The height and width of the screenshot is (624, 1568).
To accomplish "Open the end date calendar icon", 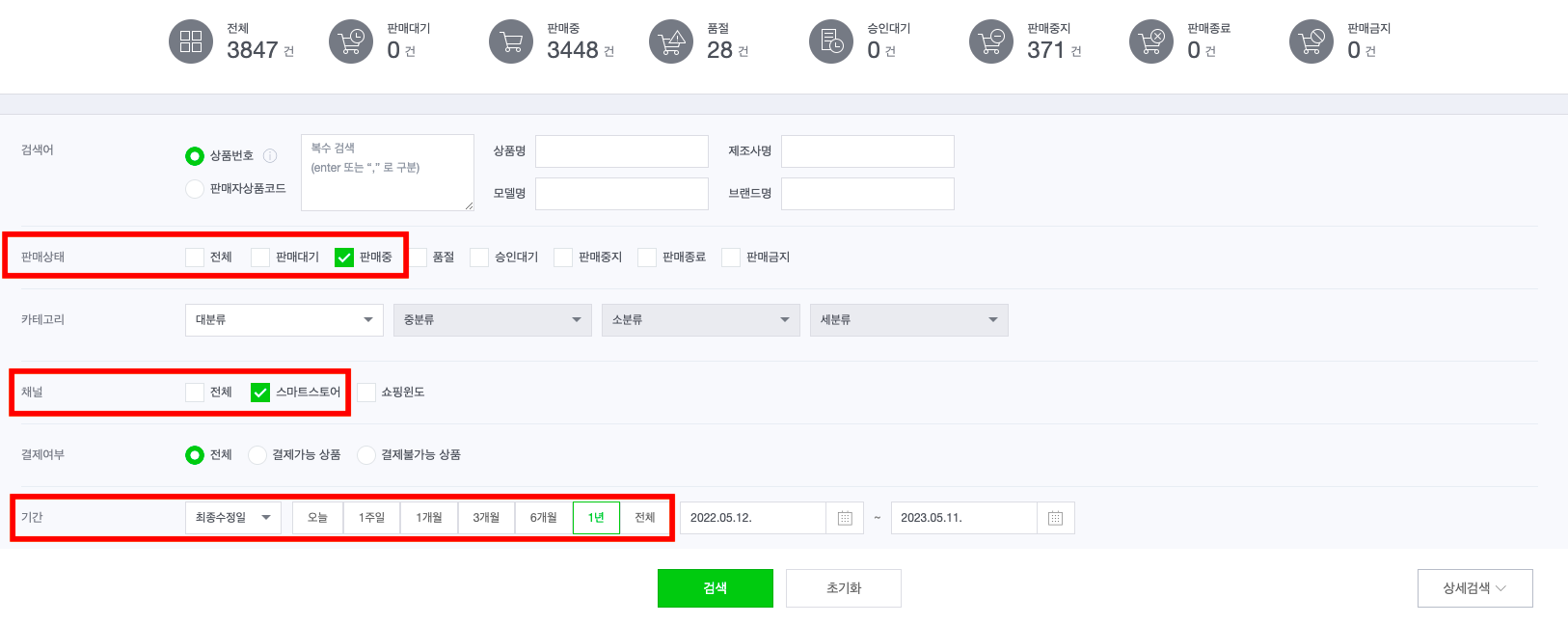I will (1055, 518).
